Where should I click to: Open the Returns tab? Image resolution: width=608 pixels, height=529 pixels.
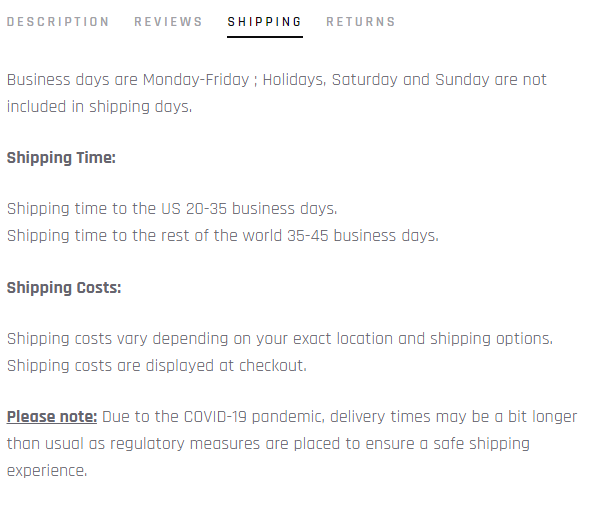pyautogui.click(x=361, y=22)
